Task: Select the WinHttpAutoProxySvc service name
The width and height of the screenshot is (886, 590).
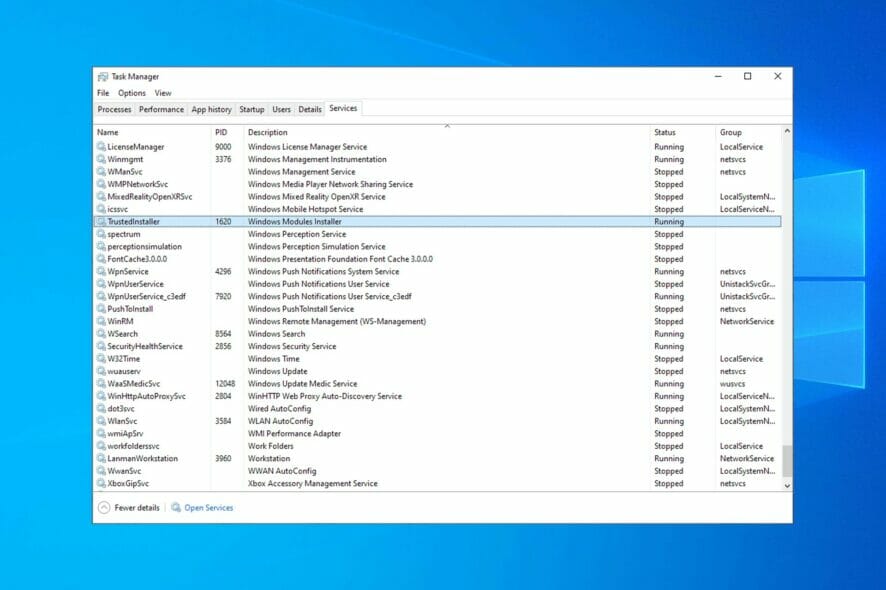Action: click(x=146, y=396)
